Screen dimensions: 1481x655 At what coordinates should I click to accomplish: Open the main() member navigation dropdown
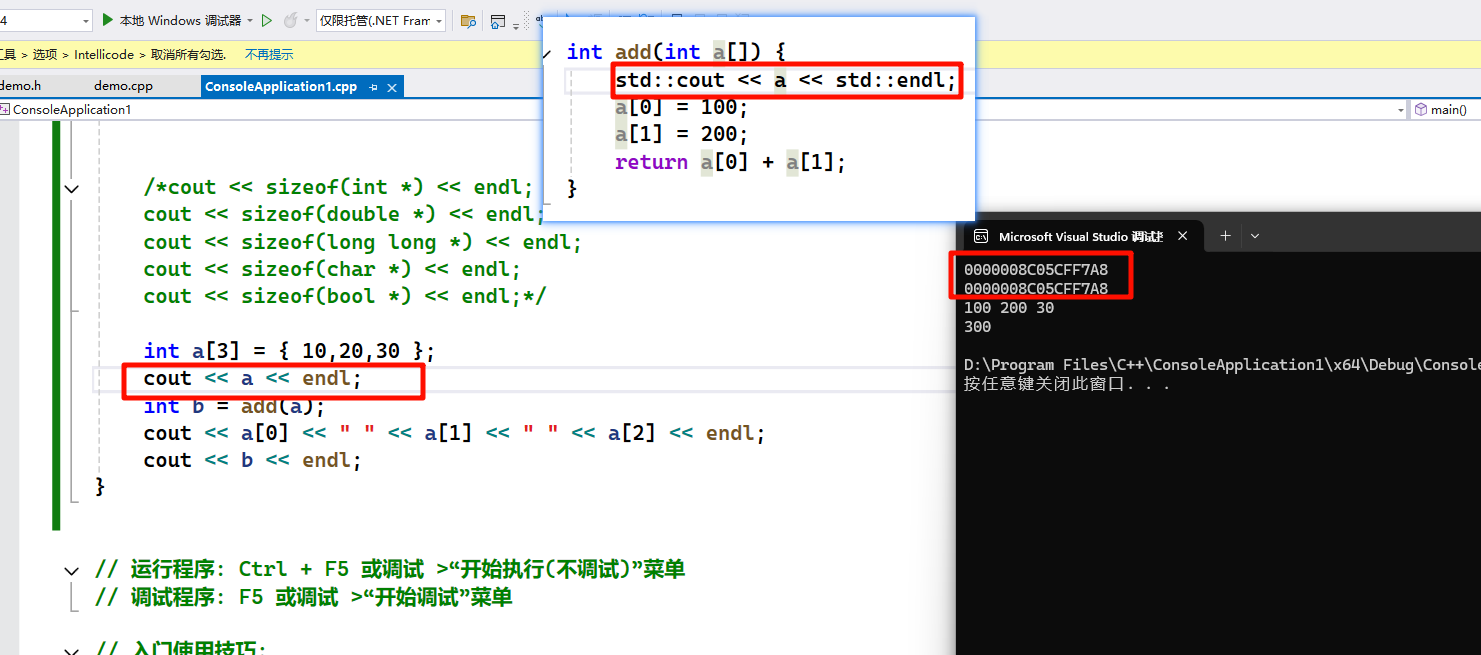[1447, 110]
